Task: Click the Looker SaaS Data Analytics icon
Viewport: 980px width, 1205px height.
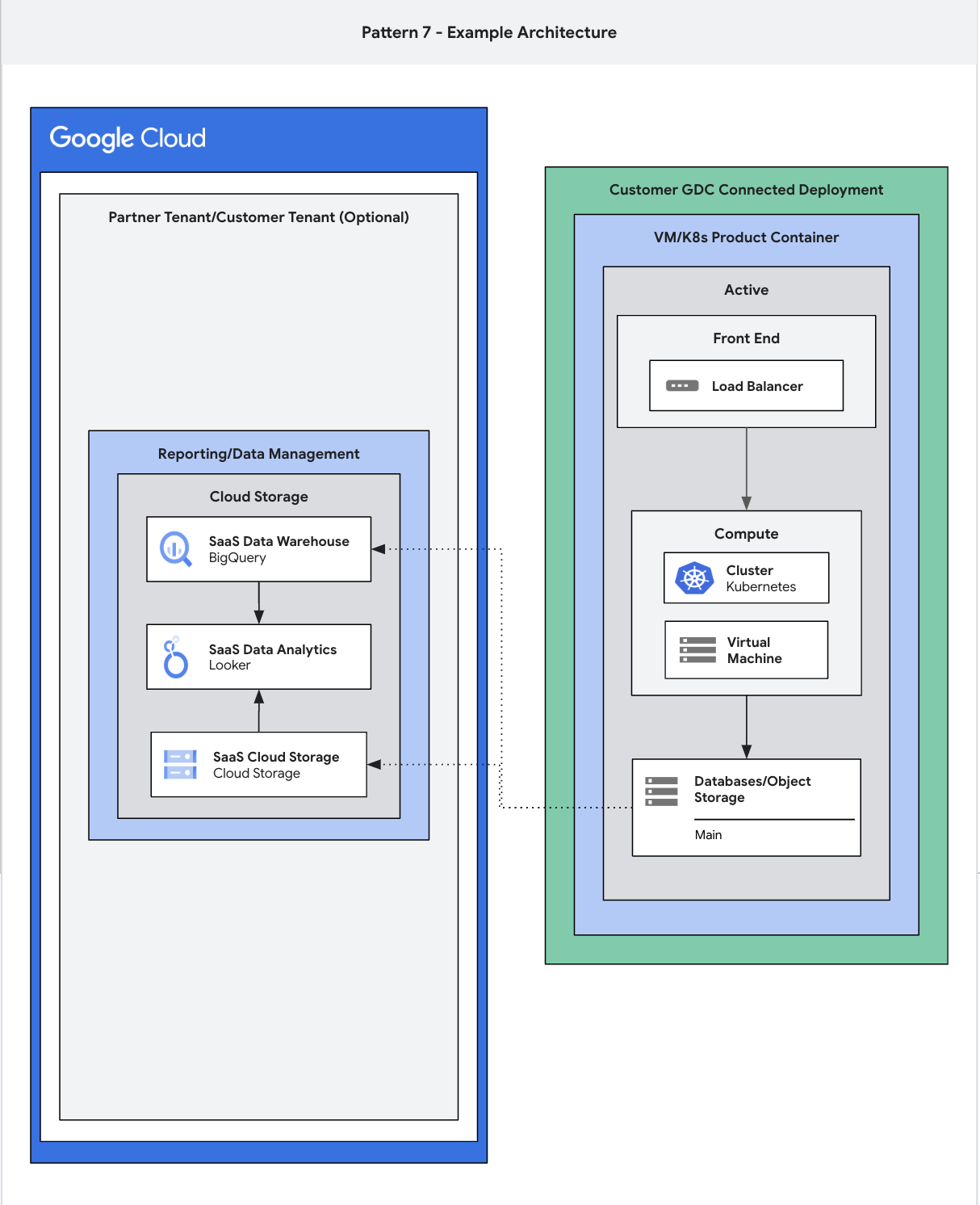Action: [x=174, y=657]
